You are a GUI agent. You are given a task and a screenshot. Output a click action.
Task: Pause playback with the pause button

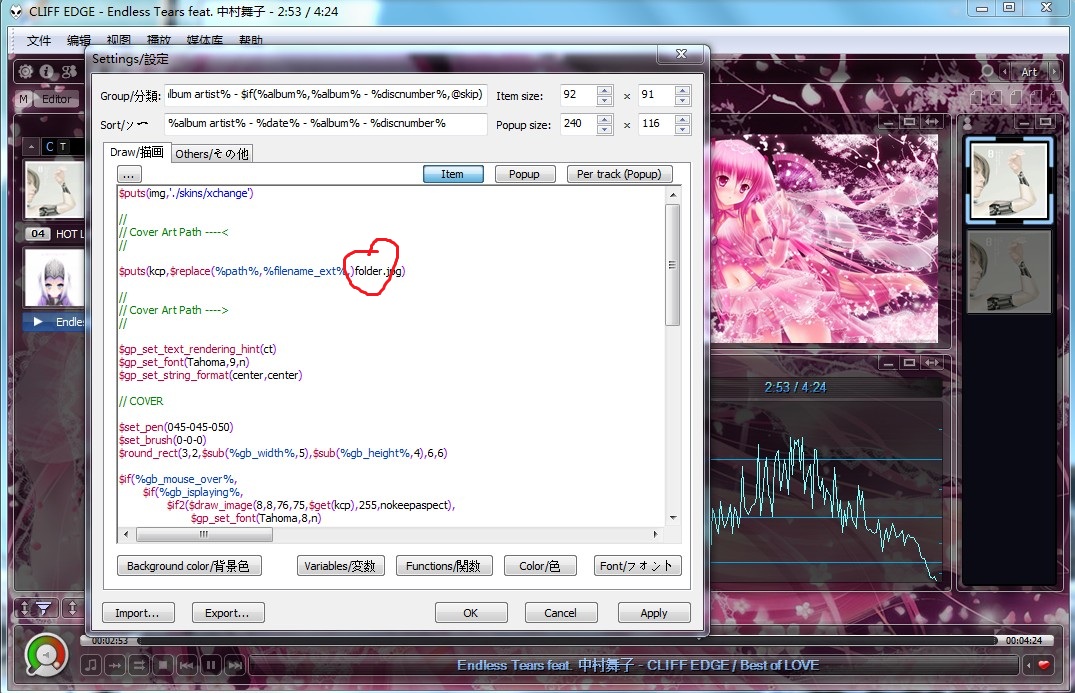[x=210, y=665]
